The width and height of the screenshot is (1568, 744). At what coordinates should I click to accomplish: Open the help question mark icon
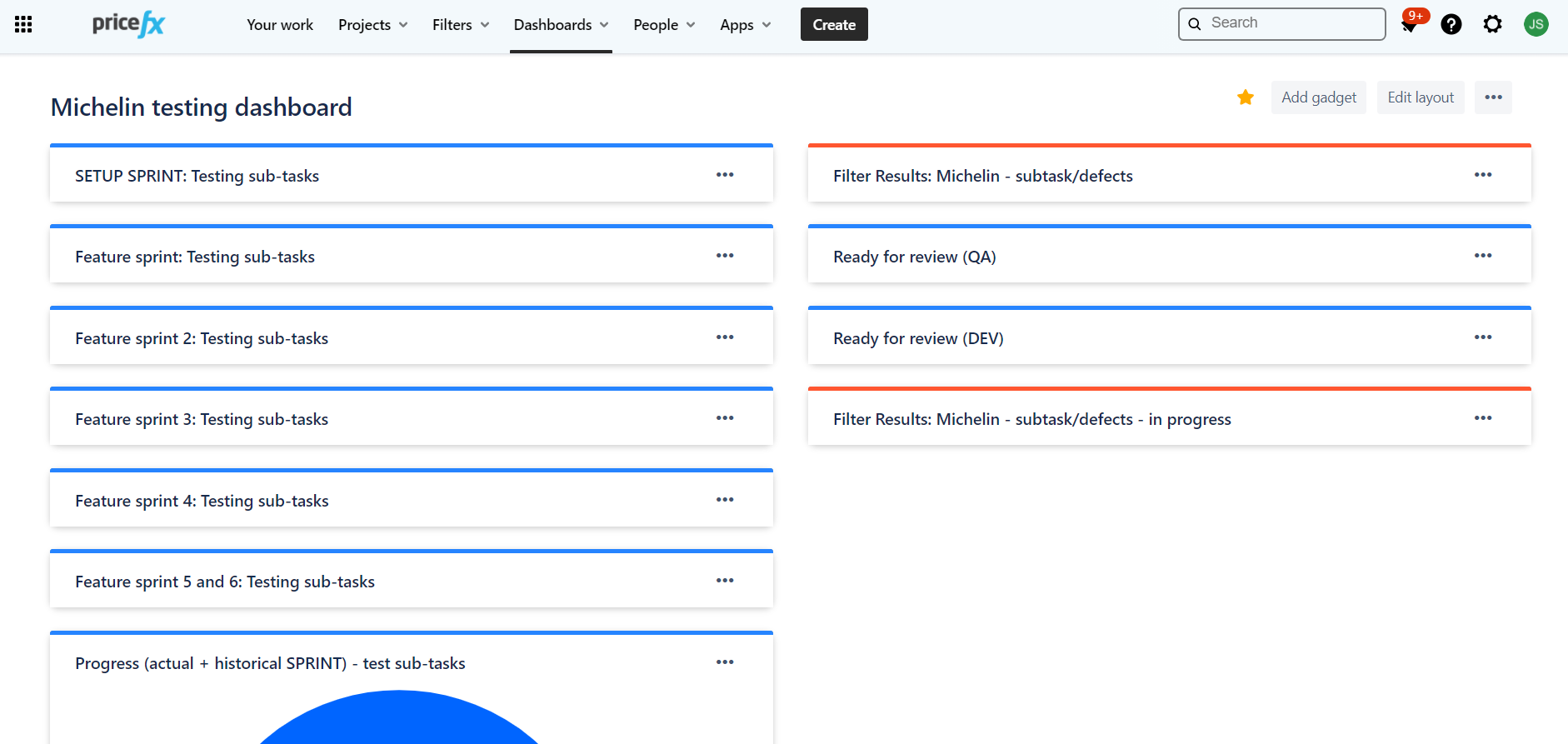tap(1451, 24)
